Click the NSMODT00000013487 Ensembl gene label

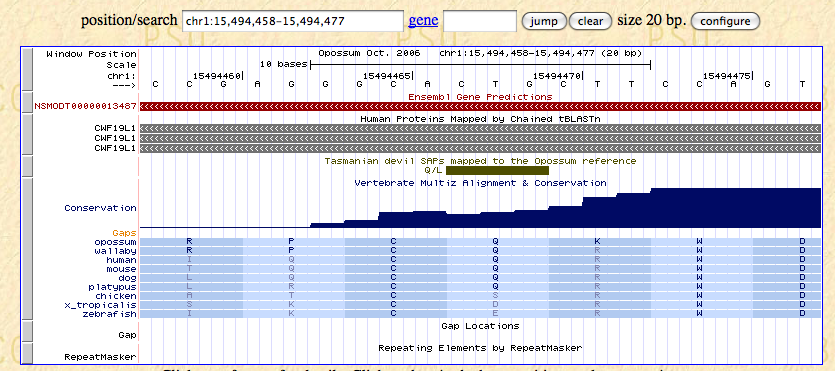[x=85, y=106]
